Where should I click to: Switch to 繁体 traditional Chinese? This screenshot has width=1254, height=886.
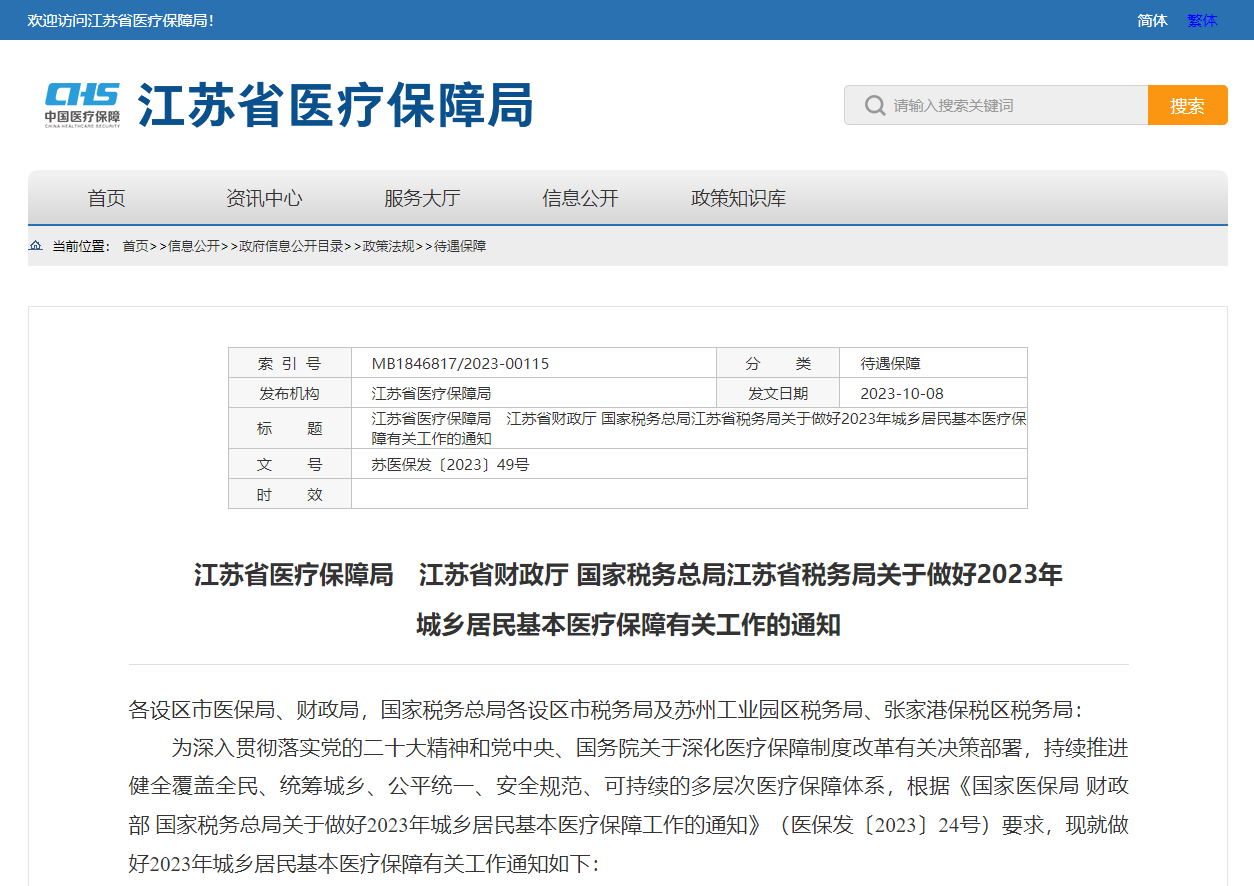[1202, 20]
